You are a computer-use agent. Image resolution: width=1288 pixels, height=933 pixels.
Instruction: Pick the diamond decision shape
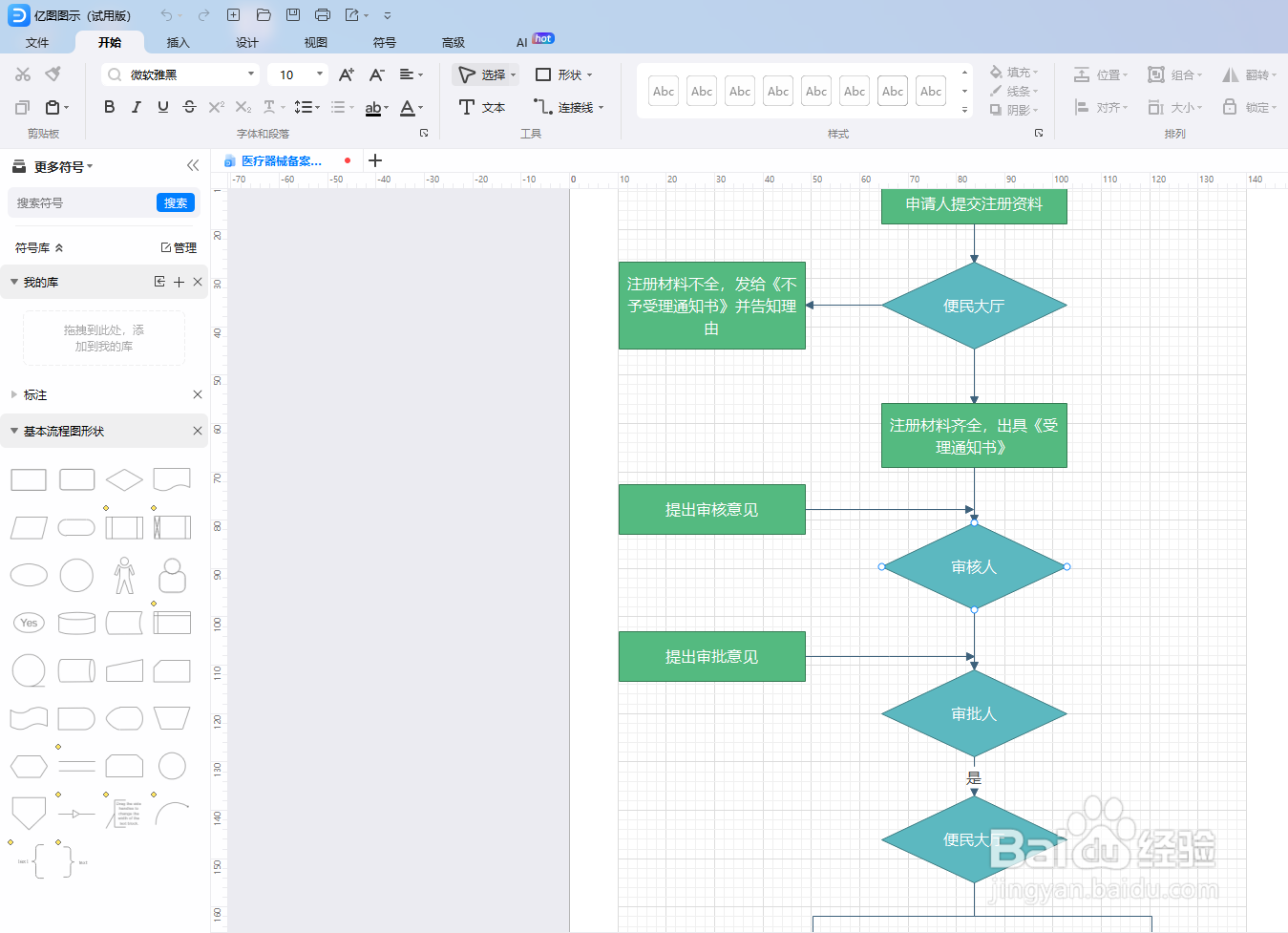124,478
